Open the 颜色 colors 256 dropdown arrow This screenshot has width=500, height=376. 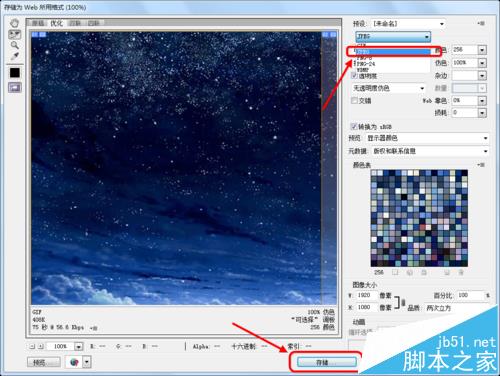coord(482,50)
